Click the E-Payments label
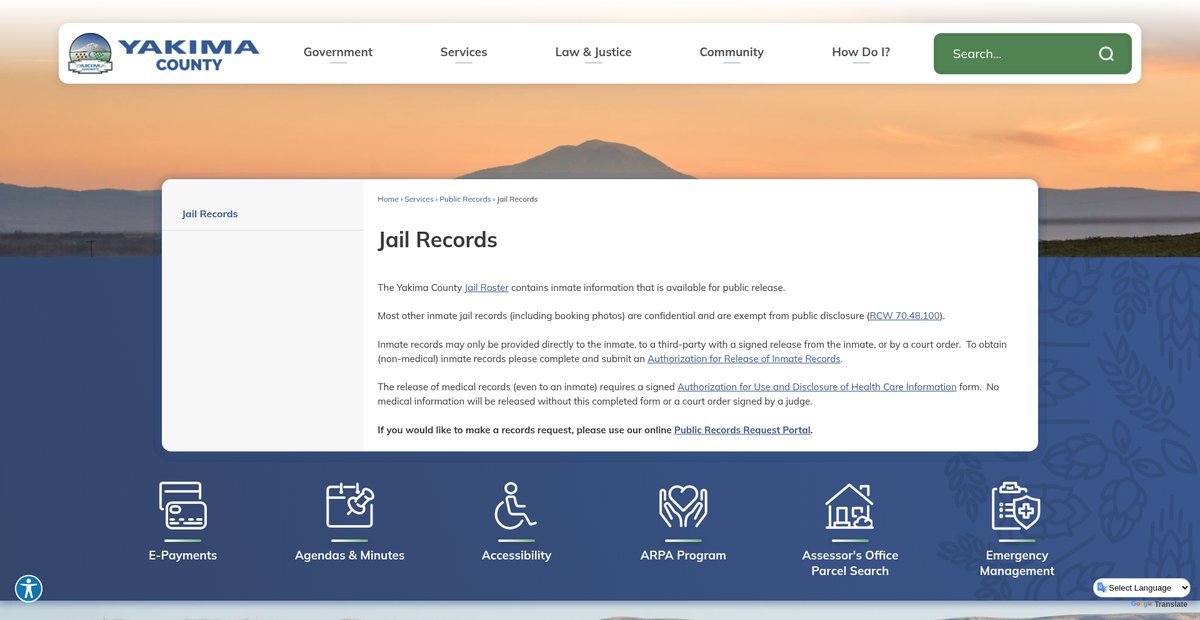 [183, 555]
